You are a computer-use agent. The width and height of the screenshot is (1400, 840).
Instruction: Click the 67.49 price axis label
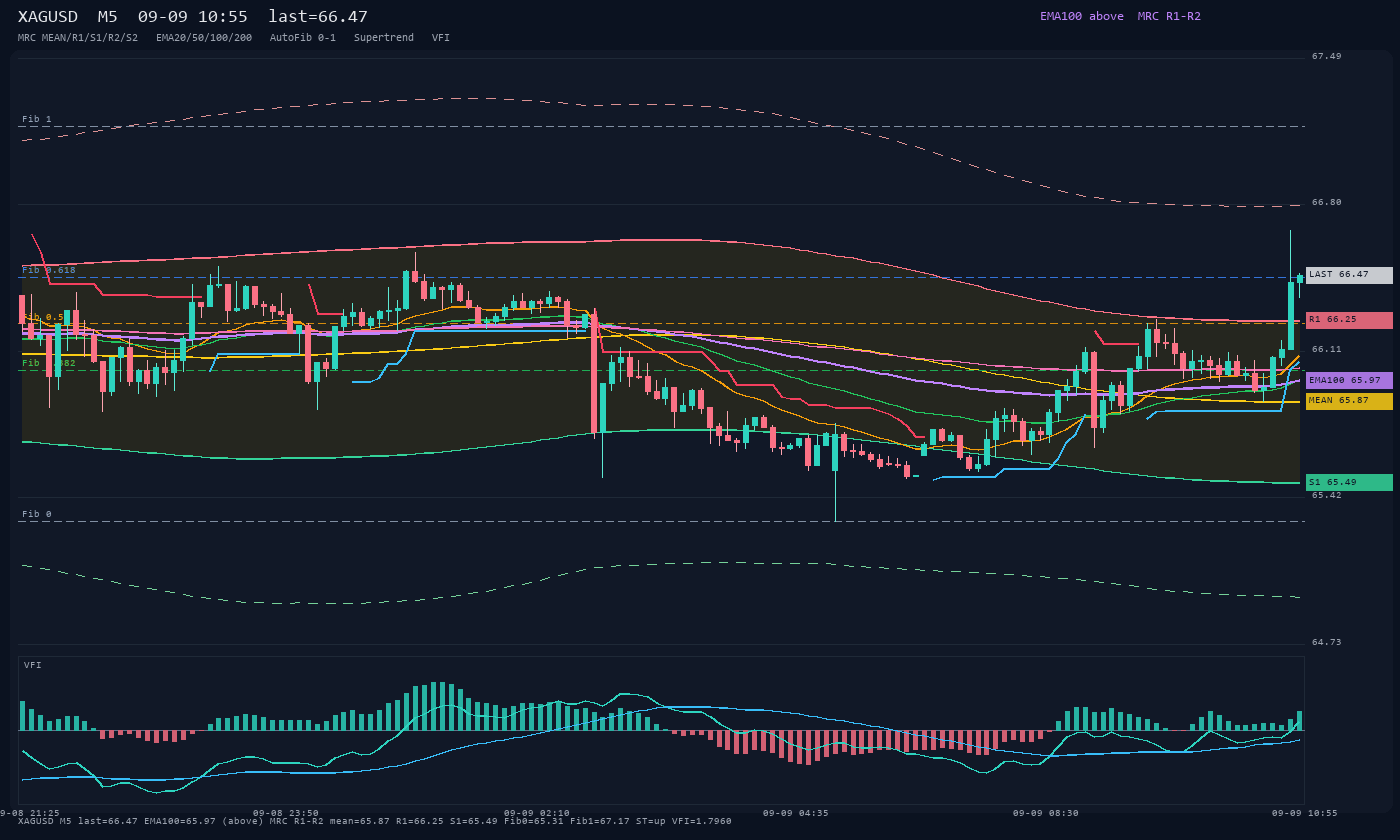[1327, 56]
